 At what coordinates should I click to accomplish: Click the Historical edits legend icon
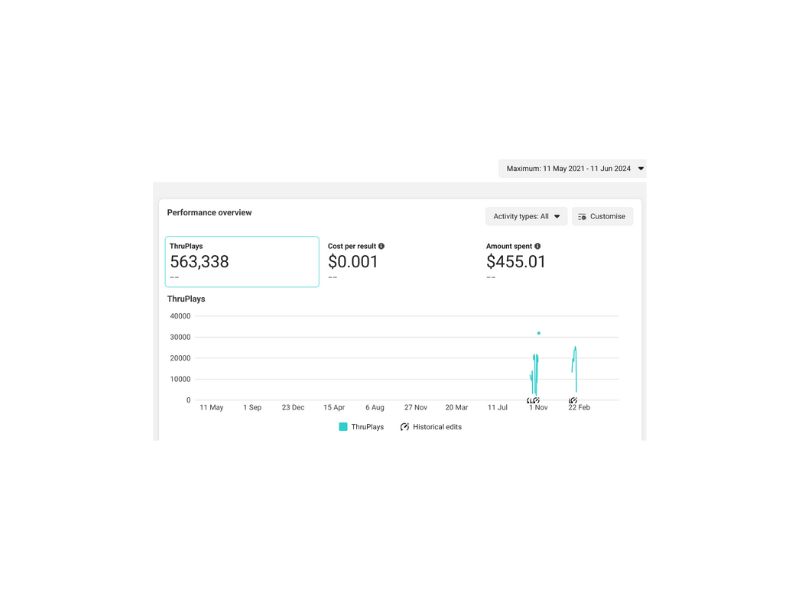click(405, 427)
